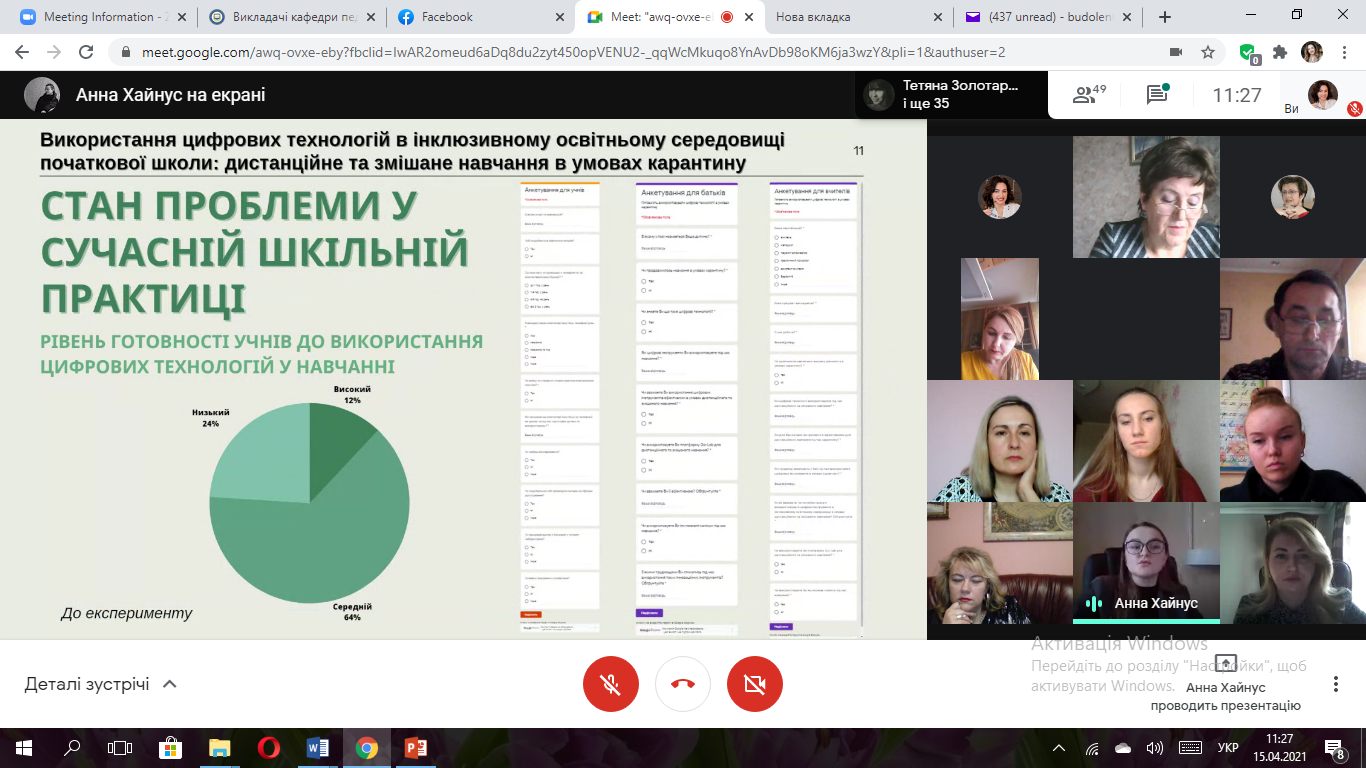1366x768 pixels.
Task: Toggle the turned-off camera button
Action: [x=755, y=684]
